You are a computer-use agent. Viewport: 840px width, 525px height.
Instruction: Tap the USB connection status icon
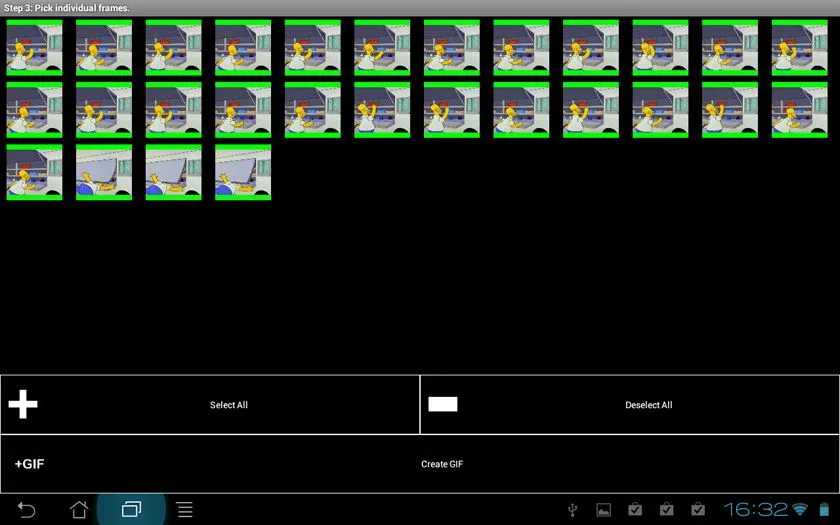(573, 509)
